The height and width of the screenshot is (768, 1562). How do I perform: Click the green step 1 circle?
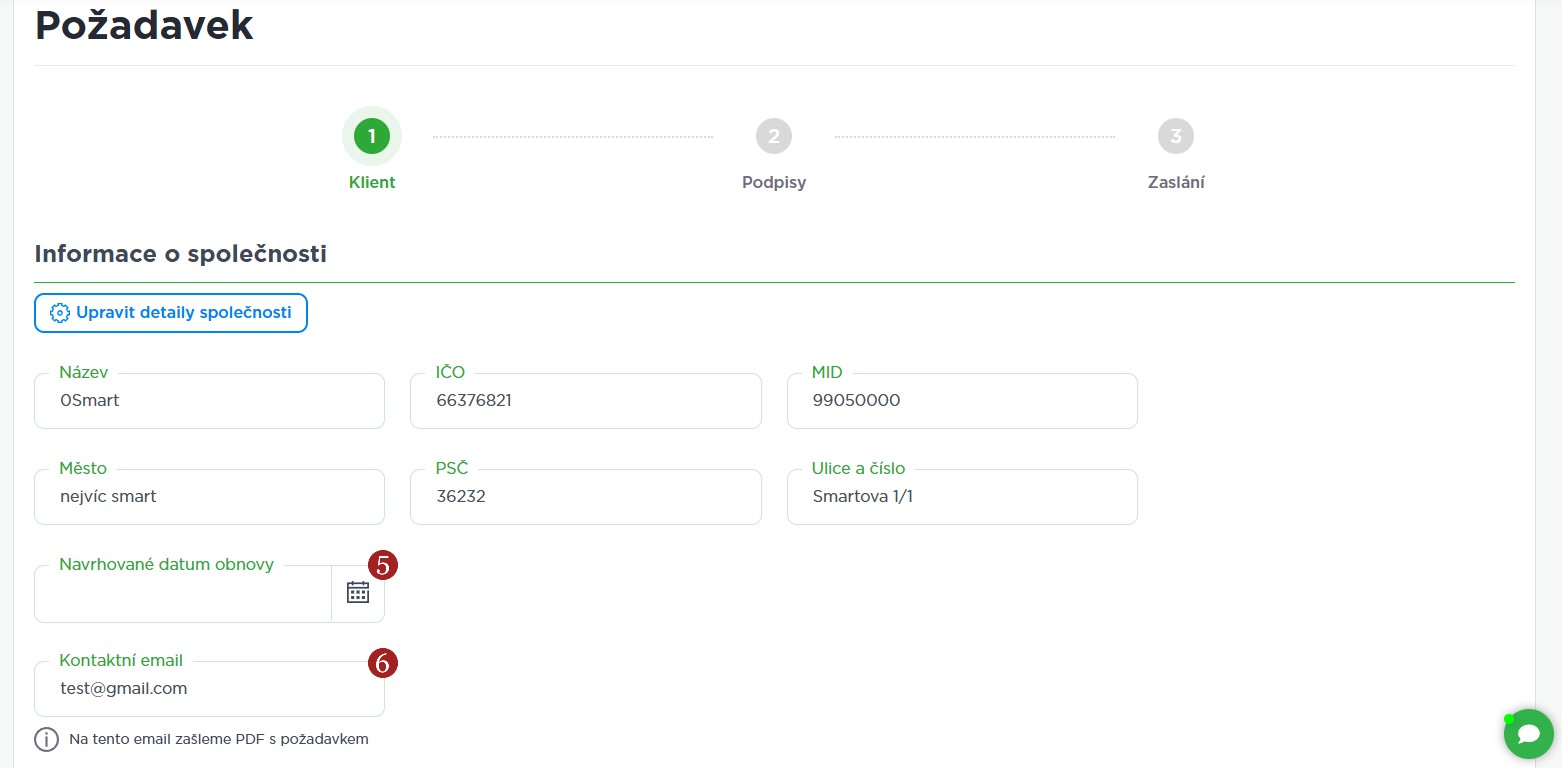pyautogui.click(x=372, y=136)
